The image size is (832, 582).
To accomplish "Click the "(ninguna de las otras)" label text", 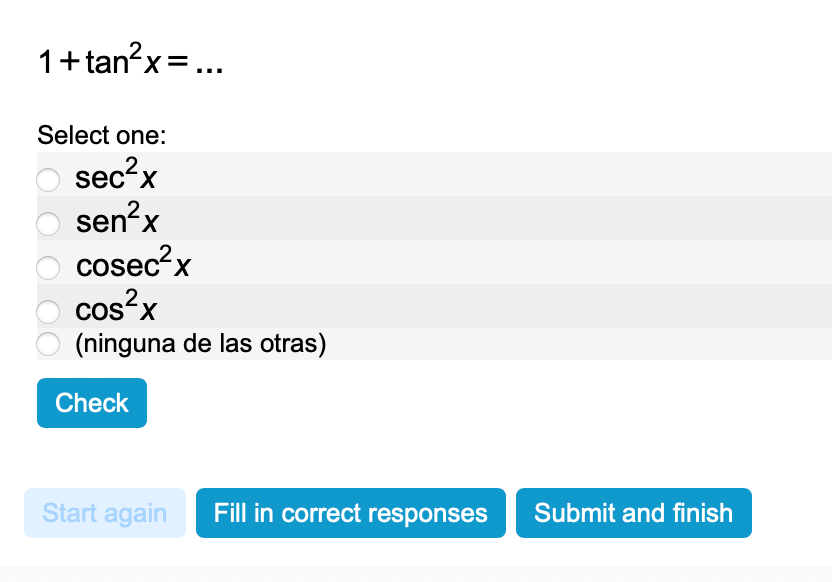I will [201, 345].
